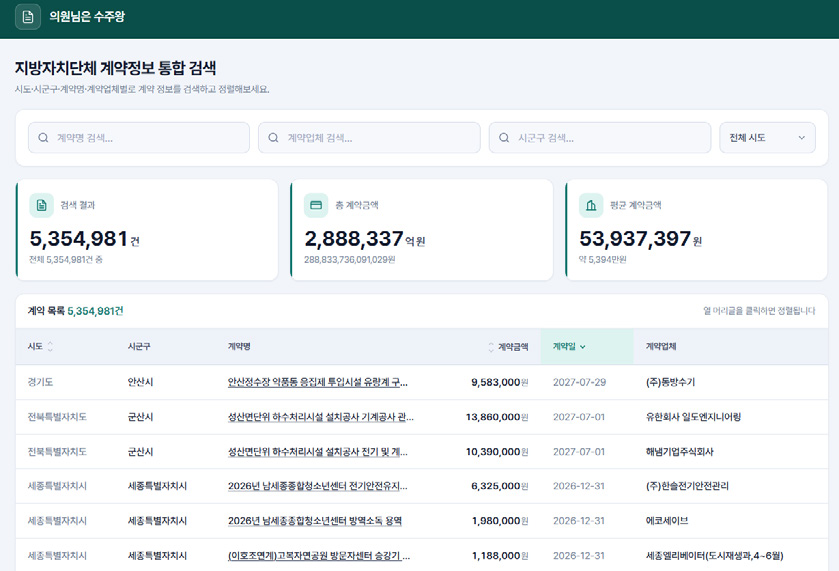Click the 시군구 column header
This screenshot has height=571, width=839.
tap(139, 347)
